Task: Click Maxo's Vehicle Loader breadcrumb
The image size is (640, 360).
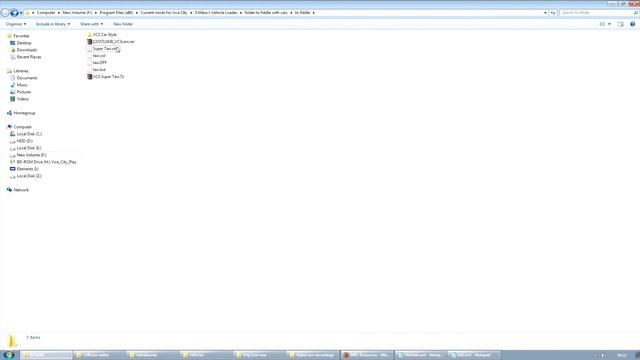Action: 216,13
